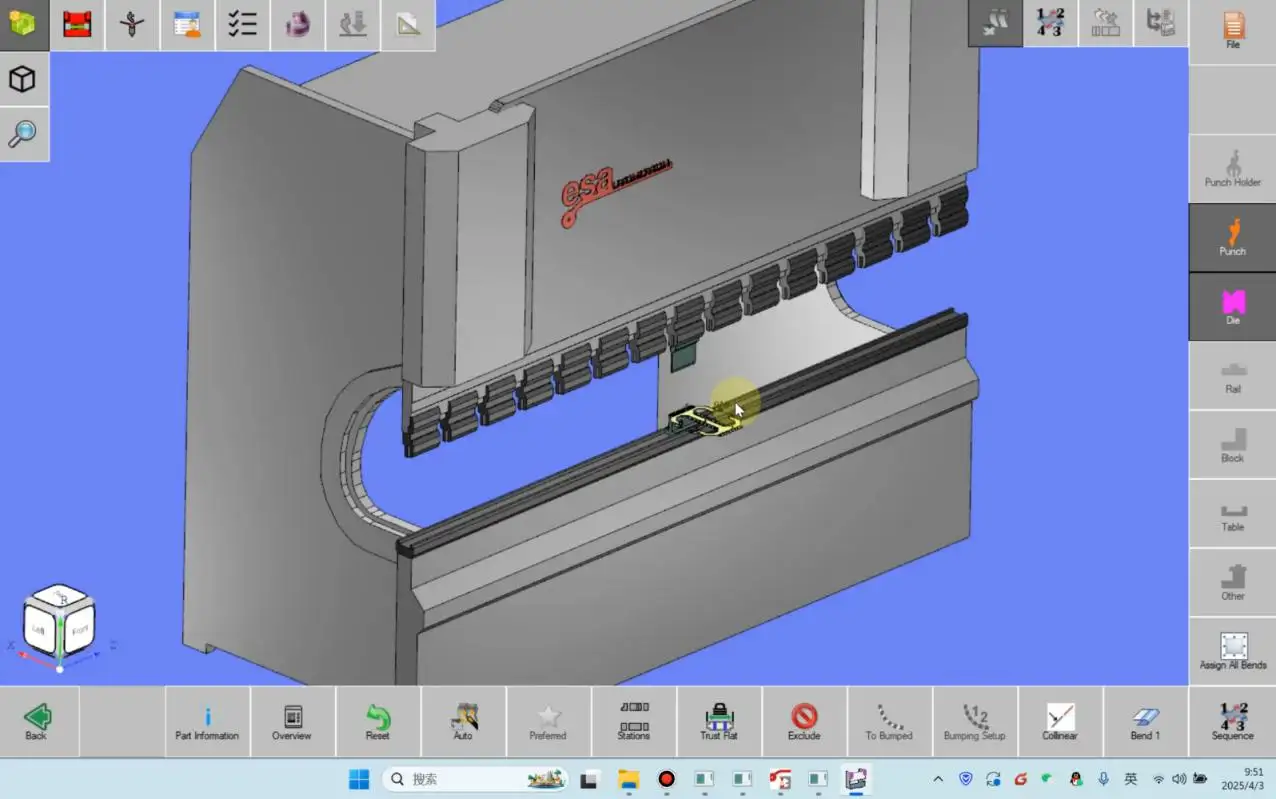Toggle the Trust Flat option
This screenshot has width=1276, height=799.
pos(718,721)
